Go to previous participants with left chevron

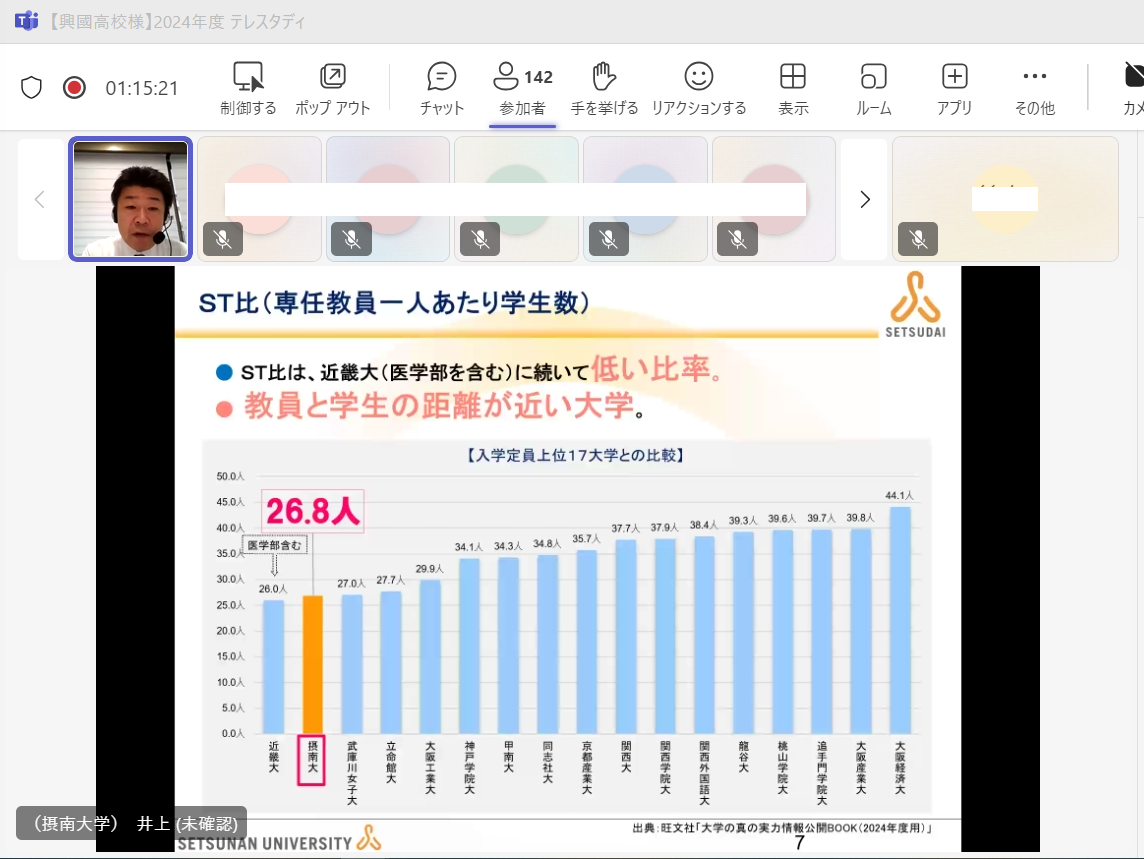[40, 199]
